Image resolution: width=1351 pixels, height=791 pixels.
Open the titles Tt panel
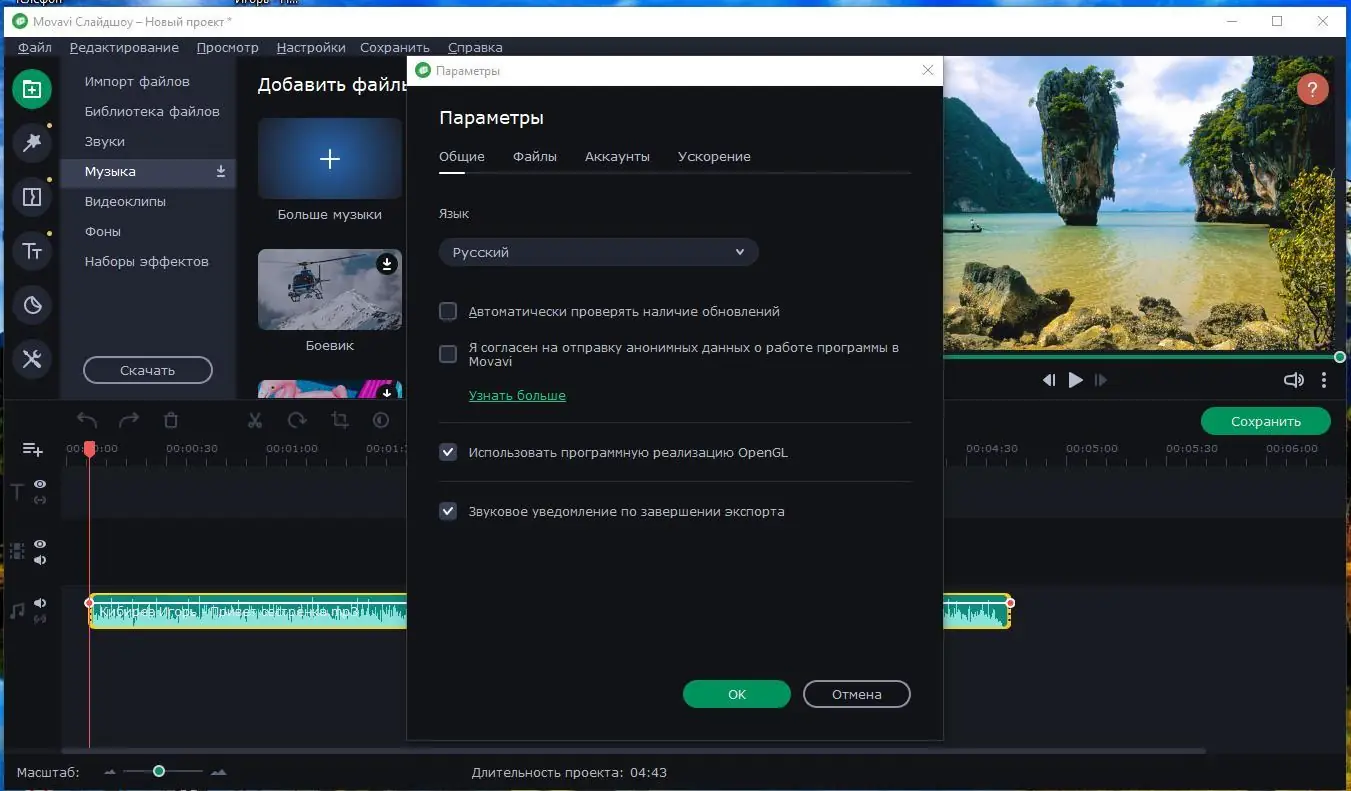point(32,251)
